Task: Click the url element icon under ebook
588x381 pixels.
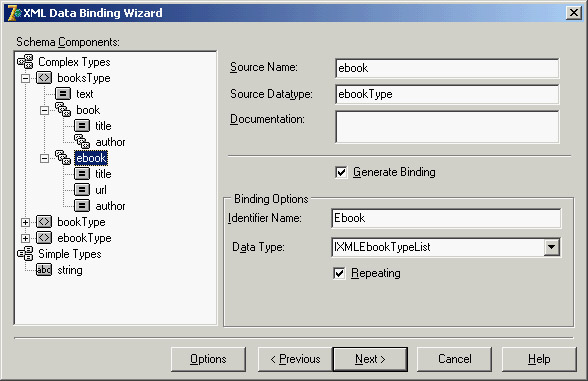Action: pos(82,190)
